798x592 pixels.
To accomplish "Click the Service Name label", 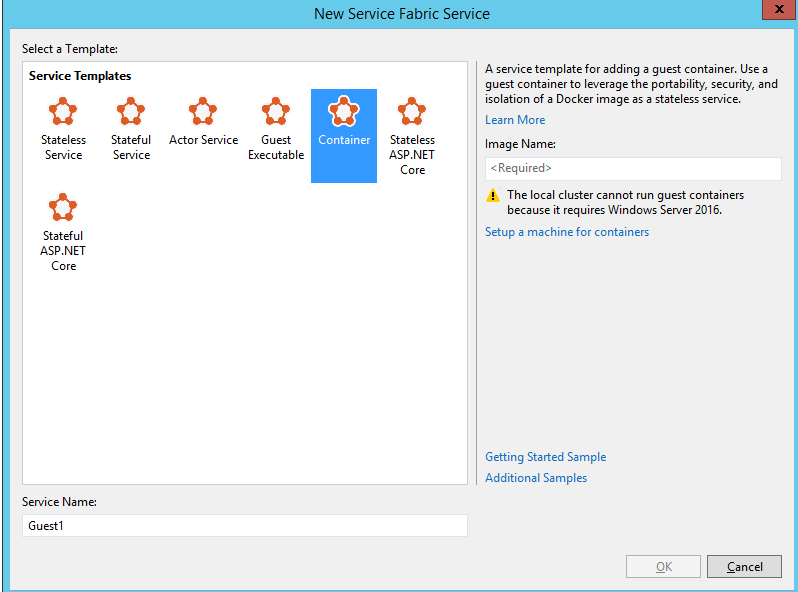I will [59, 502].
